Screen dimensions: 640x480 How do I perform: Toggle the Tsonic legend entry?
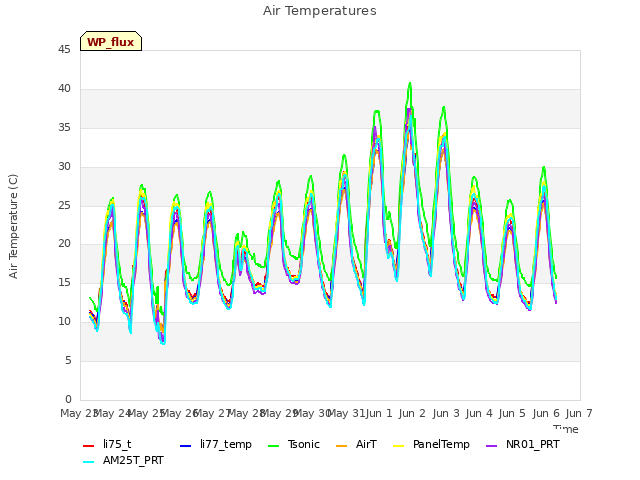(x=293, y=444)
